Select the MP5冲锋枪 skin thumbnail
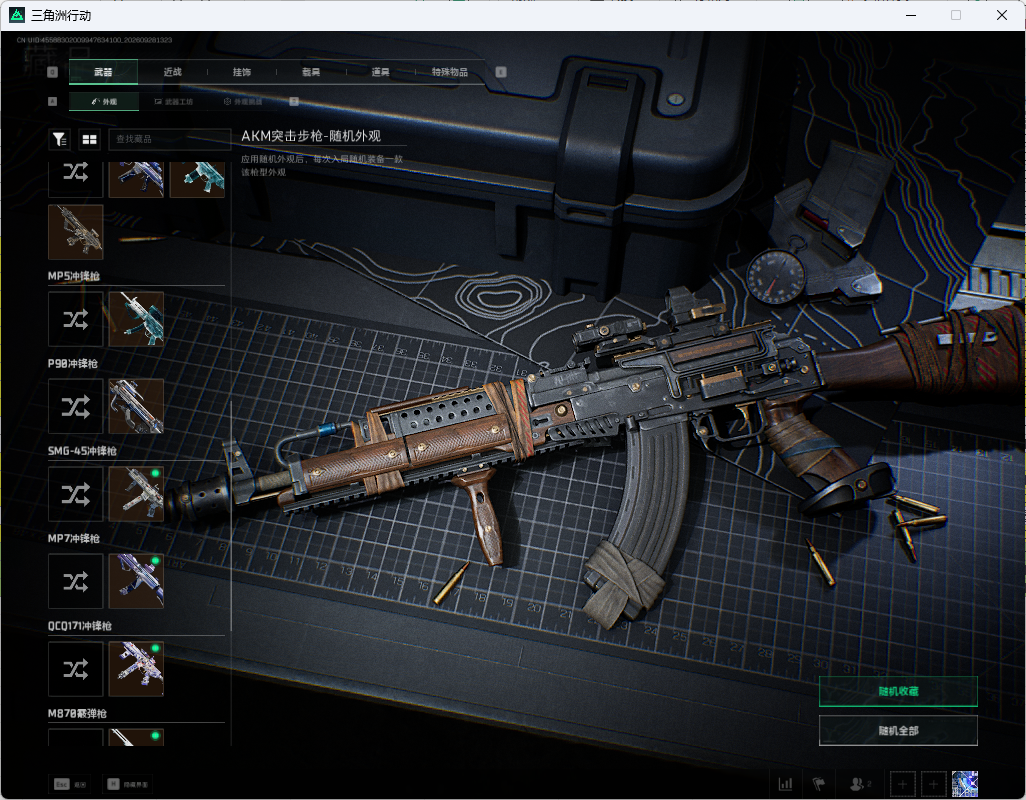This screenshot has height=800, width=1026. tap(136, 319)
